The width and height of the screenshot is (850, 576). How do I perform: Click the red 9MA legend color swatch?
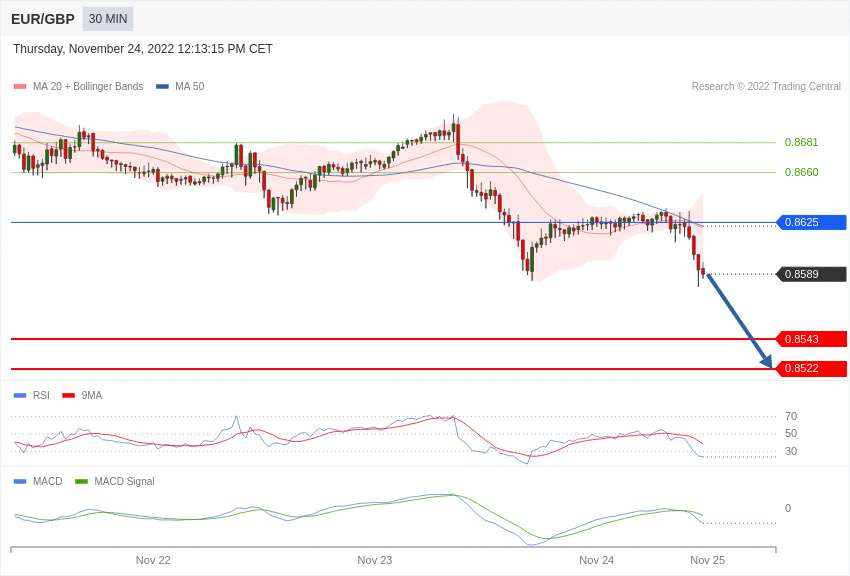click(68, 396)
